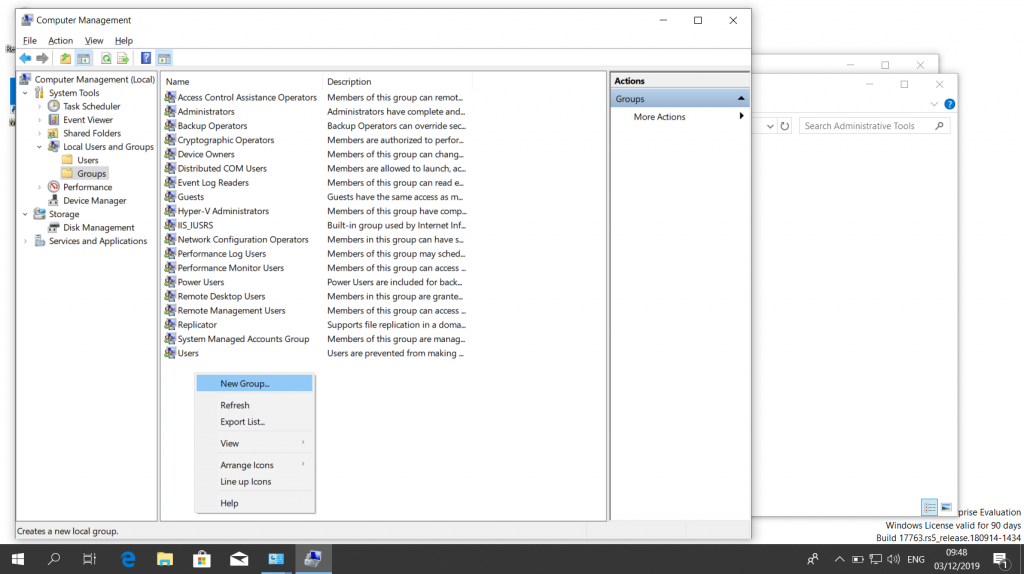Open the View menu in menu bar
The height and width of the screenshot is (574, 1024).
pyautogui.click(x=93, y=40)
